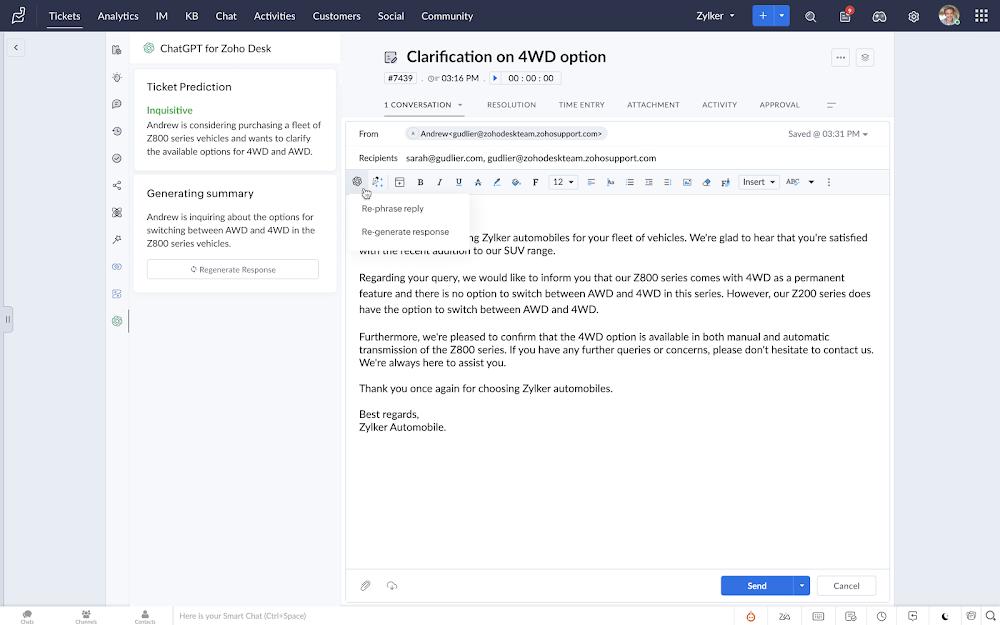1000x625 pixels.
Task: Open the Social tab
Action: (391, 16)
